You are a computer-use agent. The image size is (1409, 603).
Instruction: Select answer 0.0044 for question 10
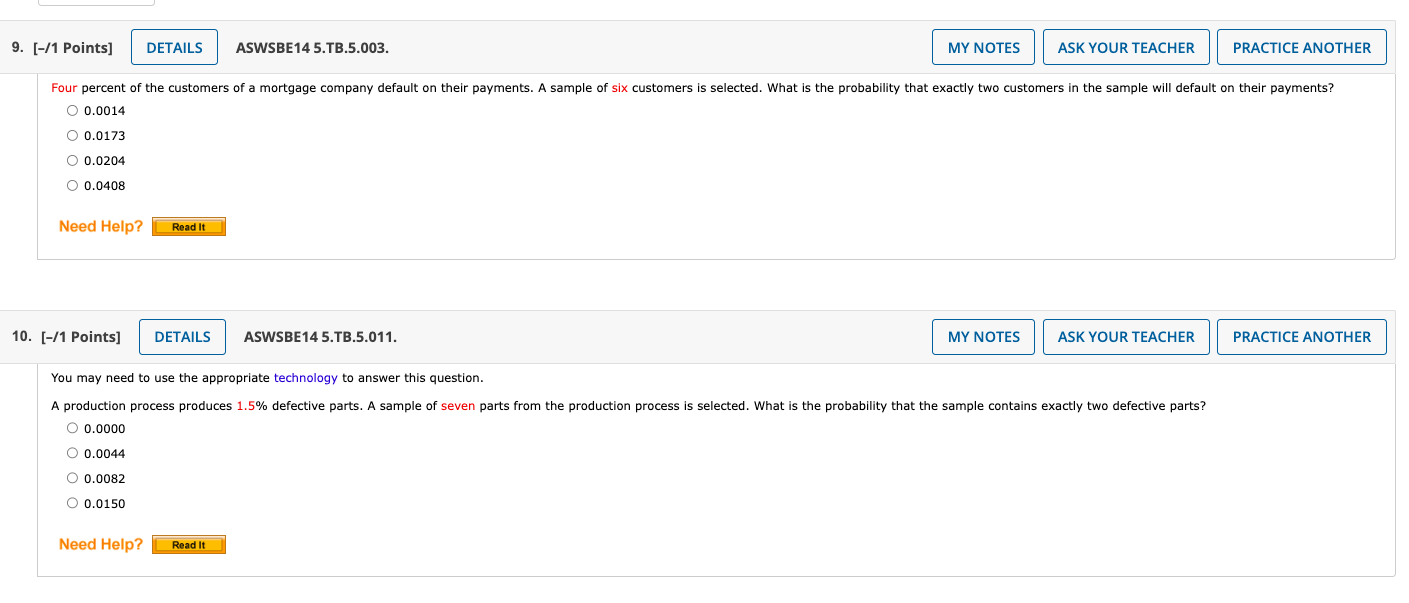(x=71, y=453)
